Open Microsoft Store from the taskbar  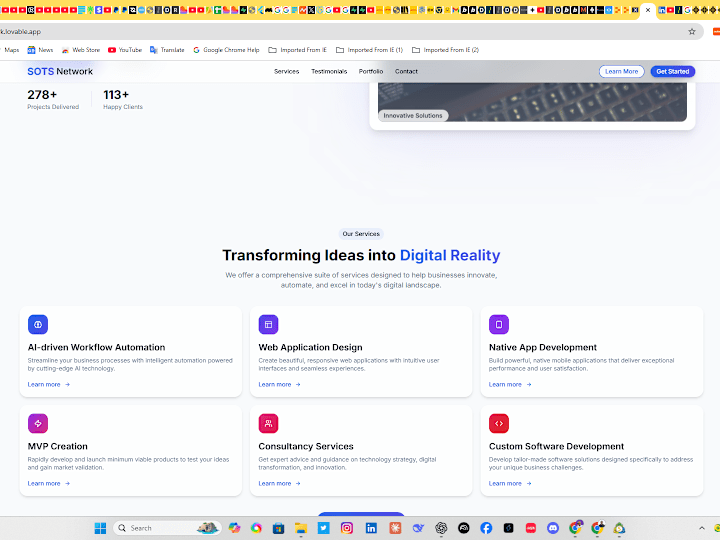click(278, 528)
